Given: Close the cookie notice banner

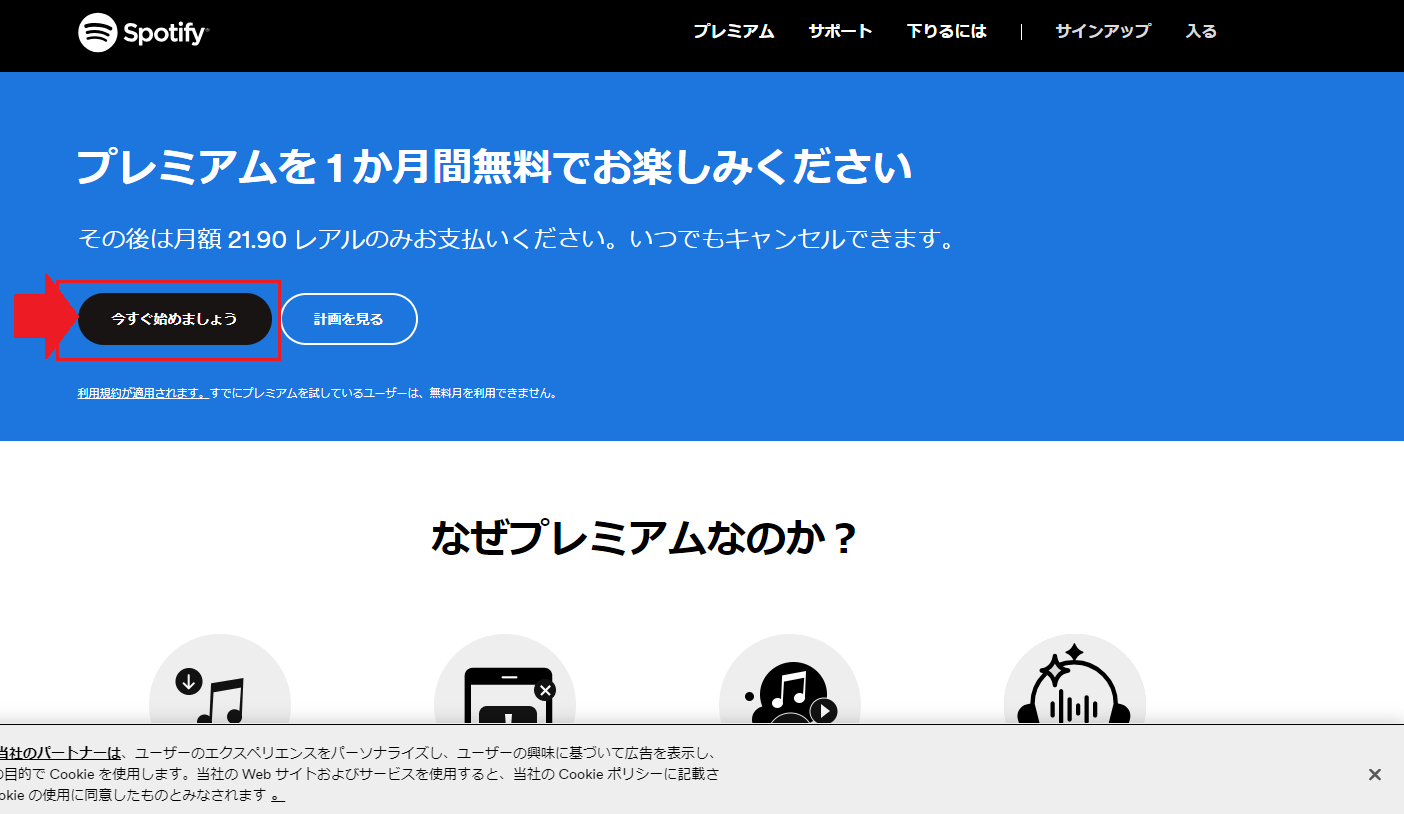Looking at the screenshot, I should point(1375,774).
